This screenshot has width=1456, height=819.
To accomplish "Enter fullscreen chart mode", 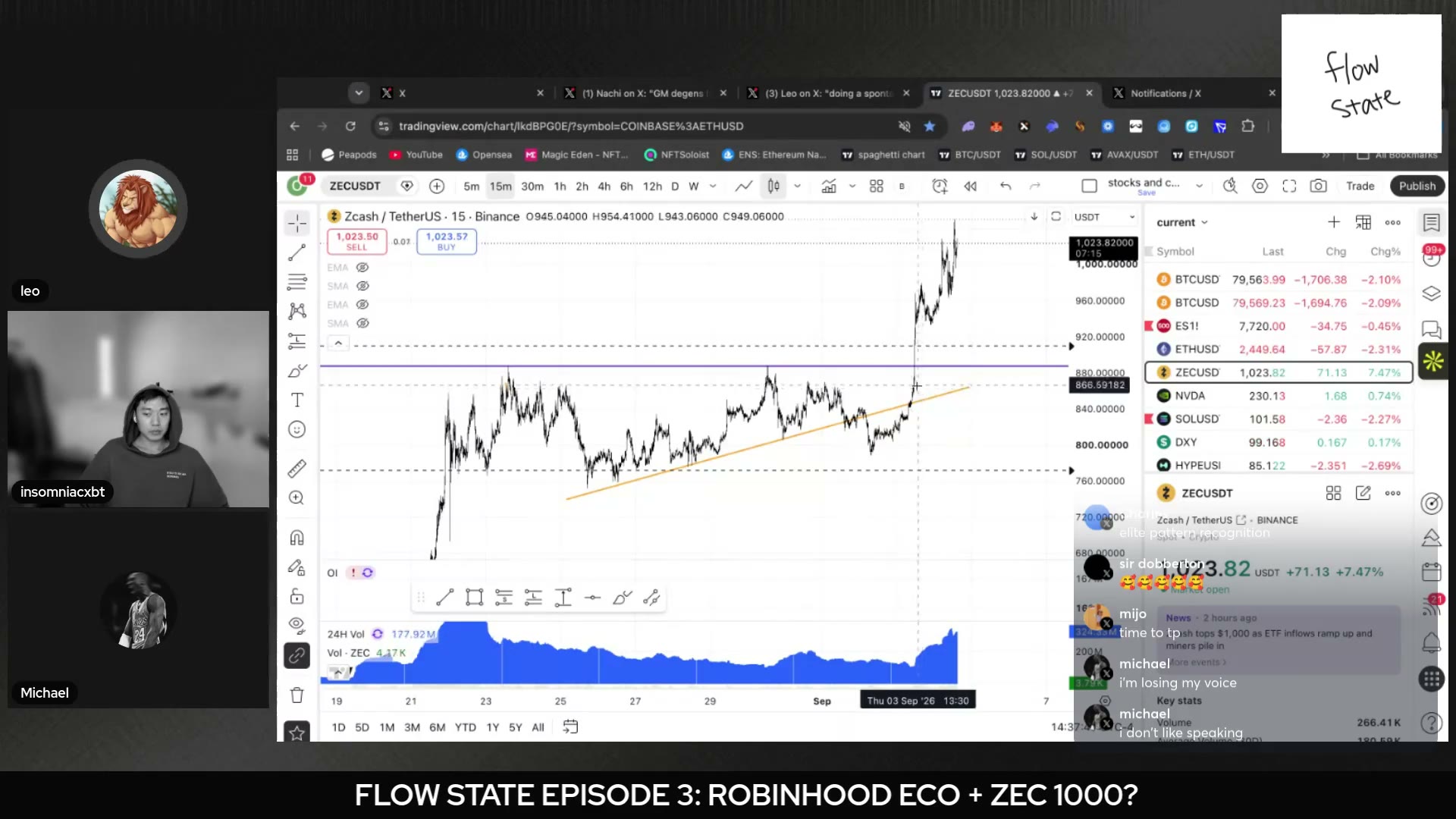I will pos(1289,186).
